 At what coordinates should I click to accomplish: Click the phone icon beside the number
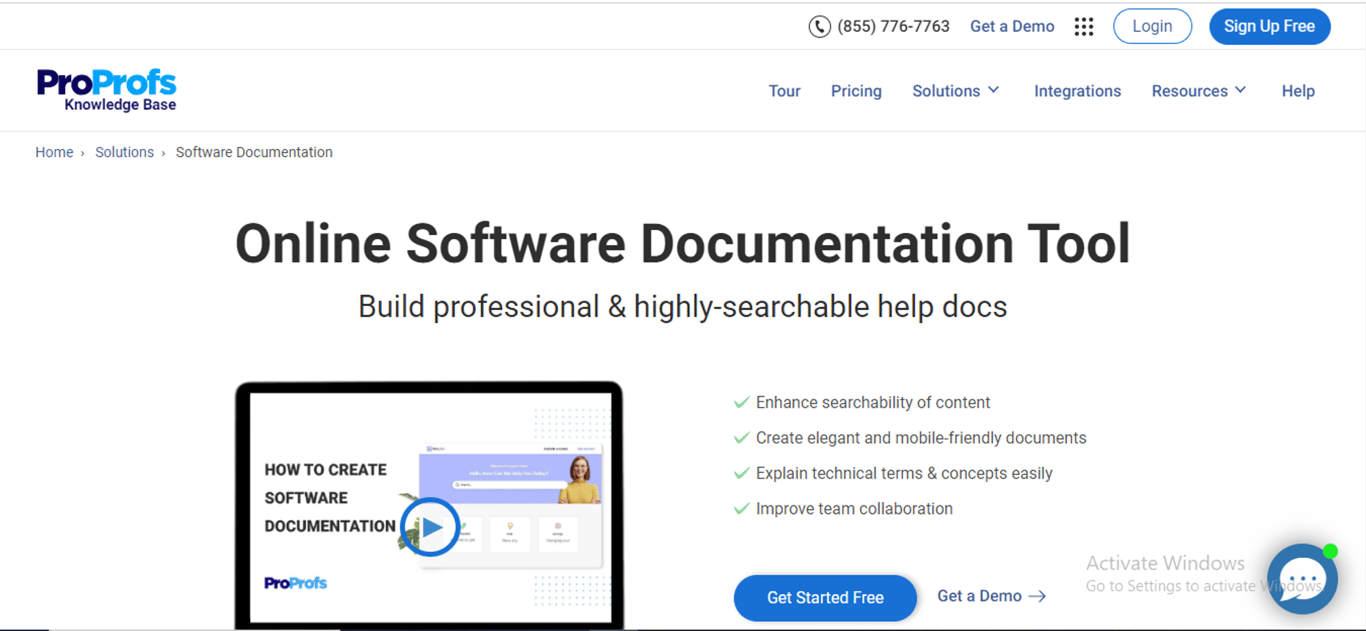[819, 27]
